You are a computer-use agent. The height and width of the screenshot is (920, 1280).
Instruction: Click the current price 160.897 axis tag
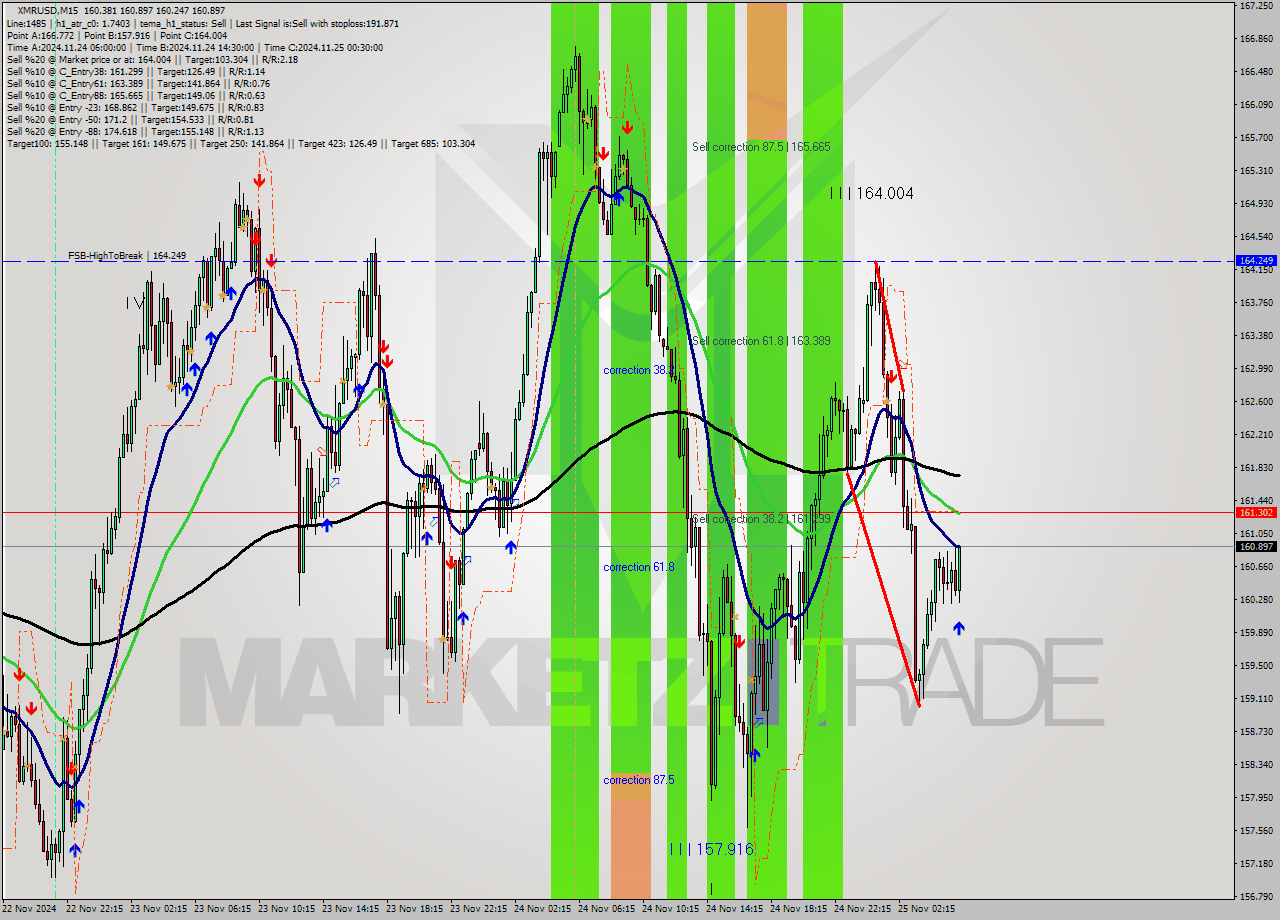(x=1256, y=546)
